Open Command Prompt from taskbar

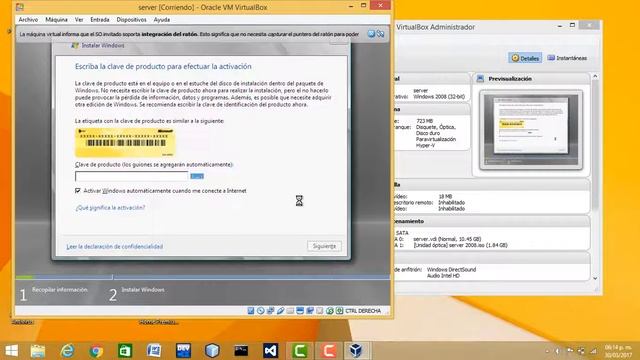(x=241, y=351)
